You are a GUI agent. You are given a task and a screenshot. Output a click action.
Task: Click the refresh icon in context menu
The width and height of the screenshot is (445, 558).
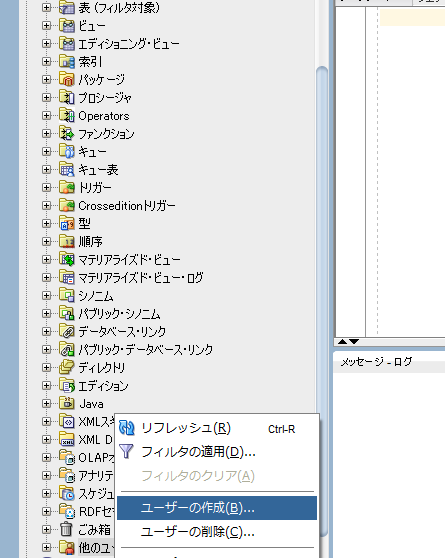click(127, 428)
